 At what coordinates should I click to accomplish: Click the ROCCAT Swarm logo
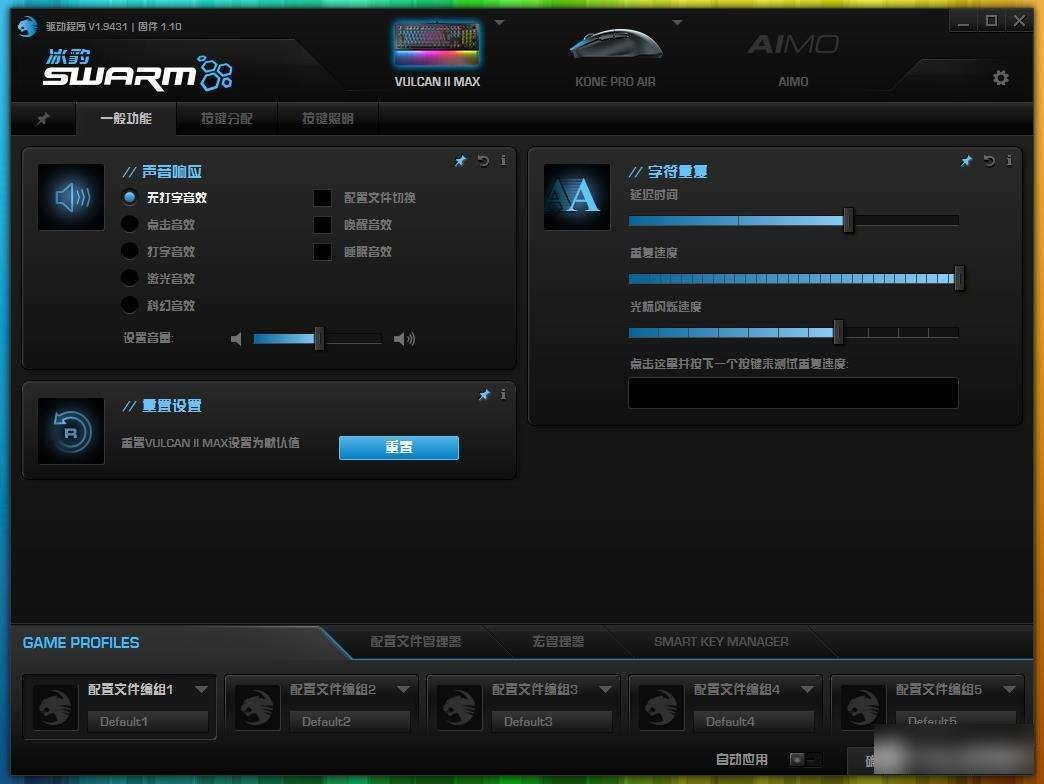click(136, 69)
